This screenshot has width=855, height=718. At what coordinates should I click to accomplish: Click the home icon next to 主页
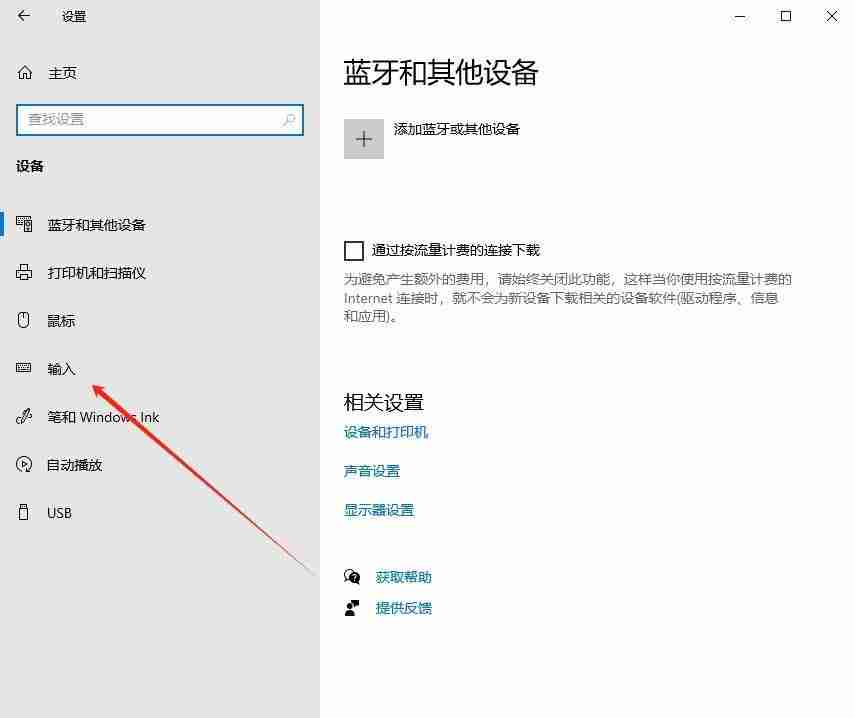coord(23,72)
